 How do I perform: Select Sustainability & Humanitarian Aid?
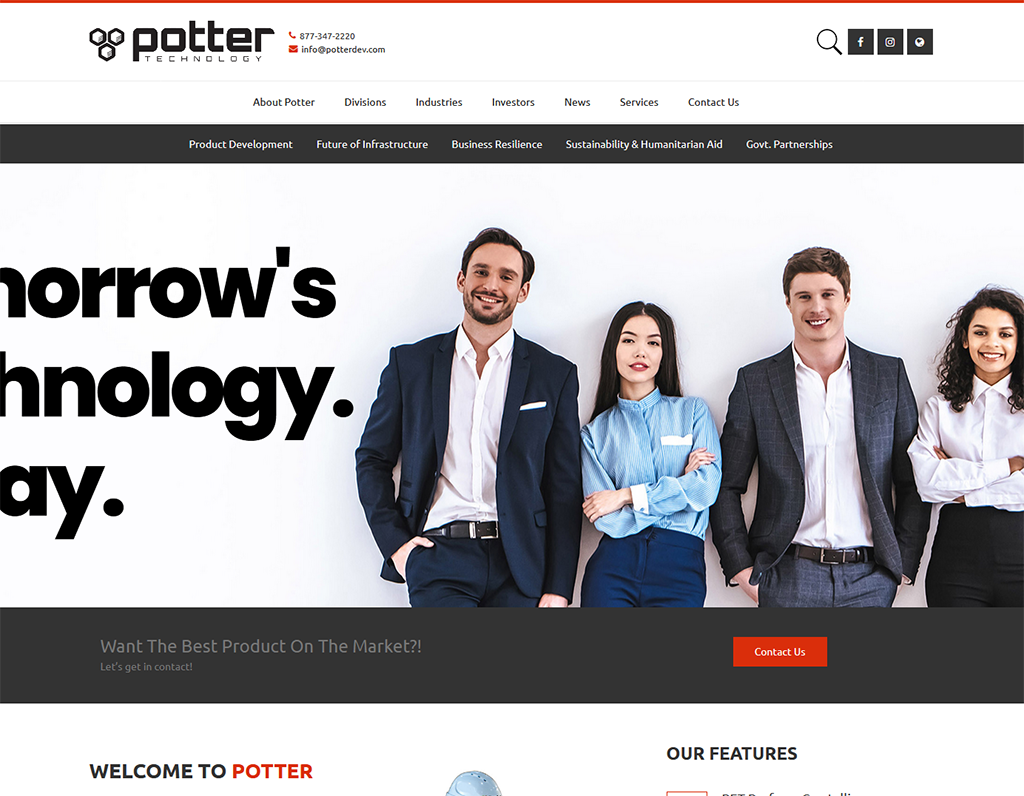coord(644,144)
